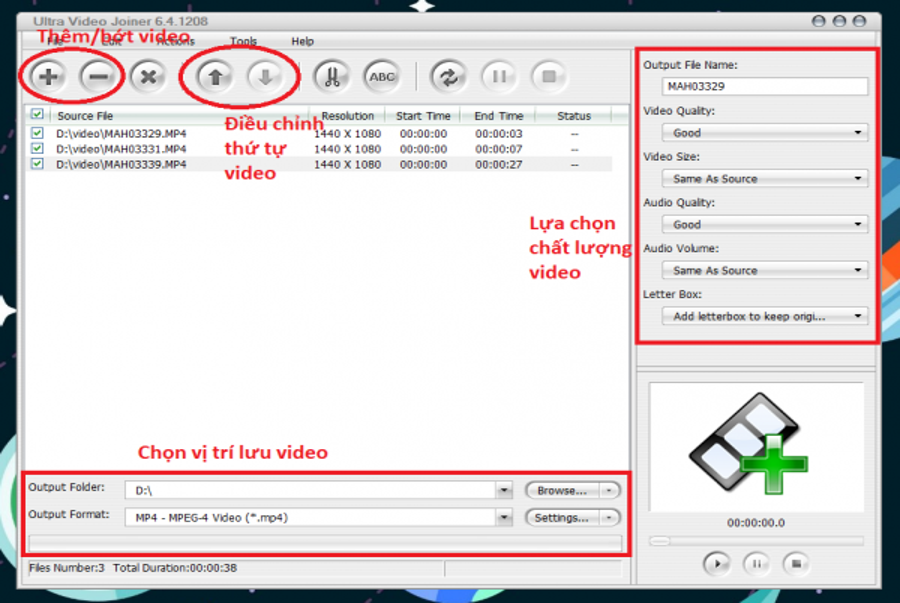Click the Status column header
The image size is (900, 603).
pos(574,116)
